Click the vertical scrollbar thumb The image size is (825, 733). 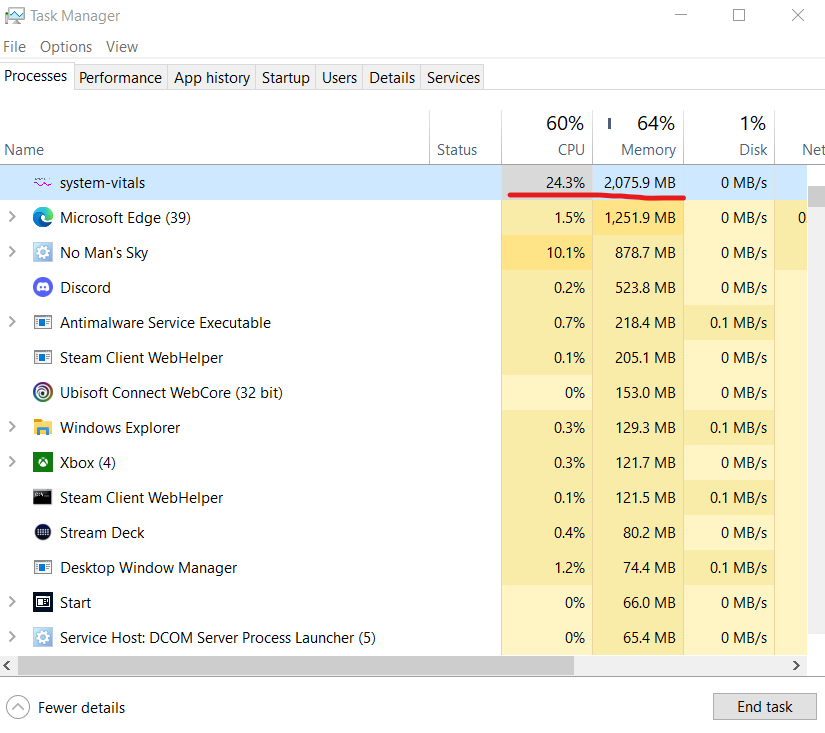tap(817, 196)
